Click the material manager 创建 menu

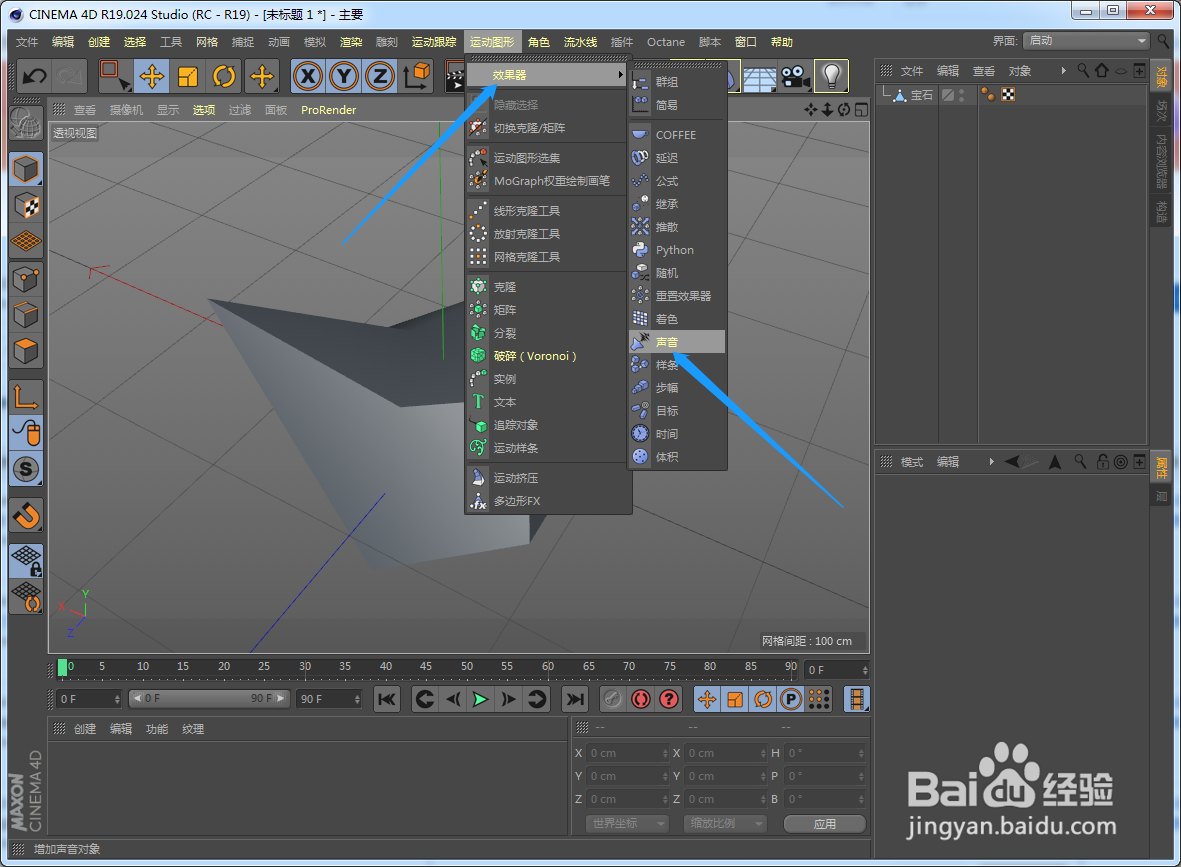point(85,729)
